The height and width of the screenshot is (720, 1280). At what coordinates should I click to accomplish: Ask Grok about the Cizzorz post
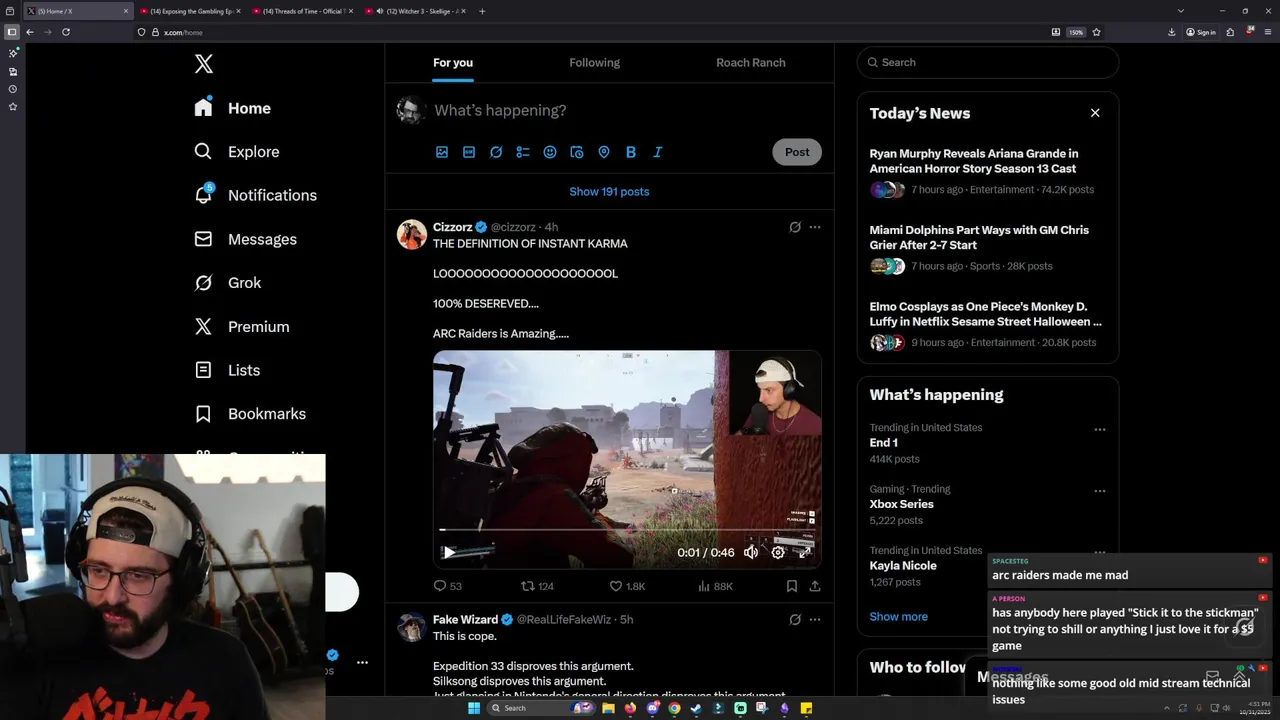pyautogui.click(x=795, y=227)
